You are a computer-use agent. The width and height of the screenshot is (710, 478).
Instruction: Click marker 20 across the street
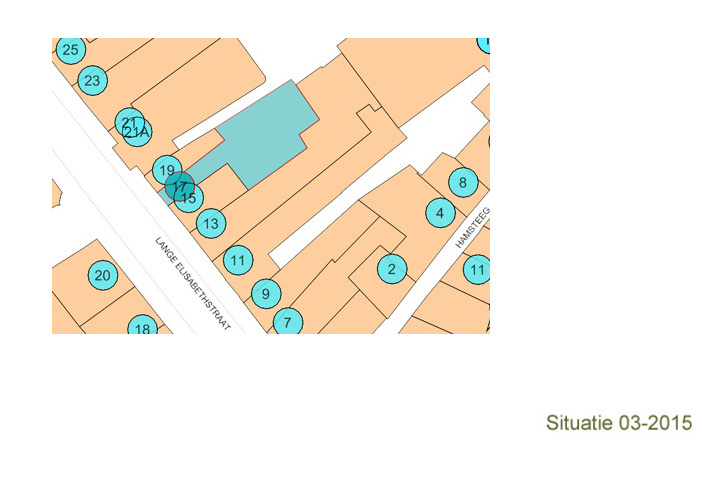pyautogui.click(x=101, y=275)
